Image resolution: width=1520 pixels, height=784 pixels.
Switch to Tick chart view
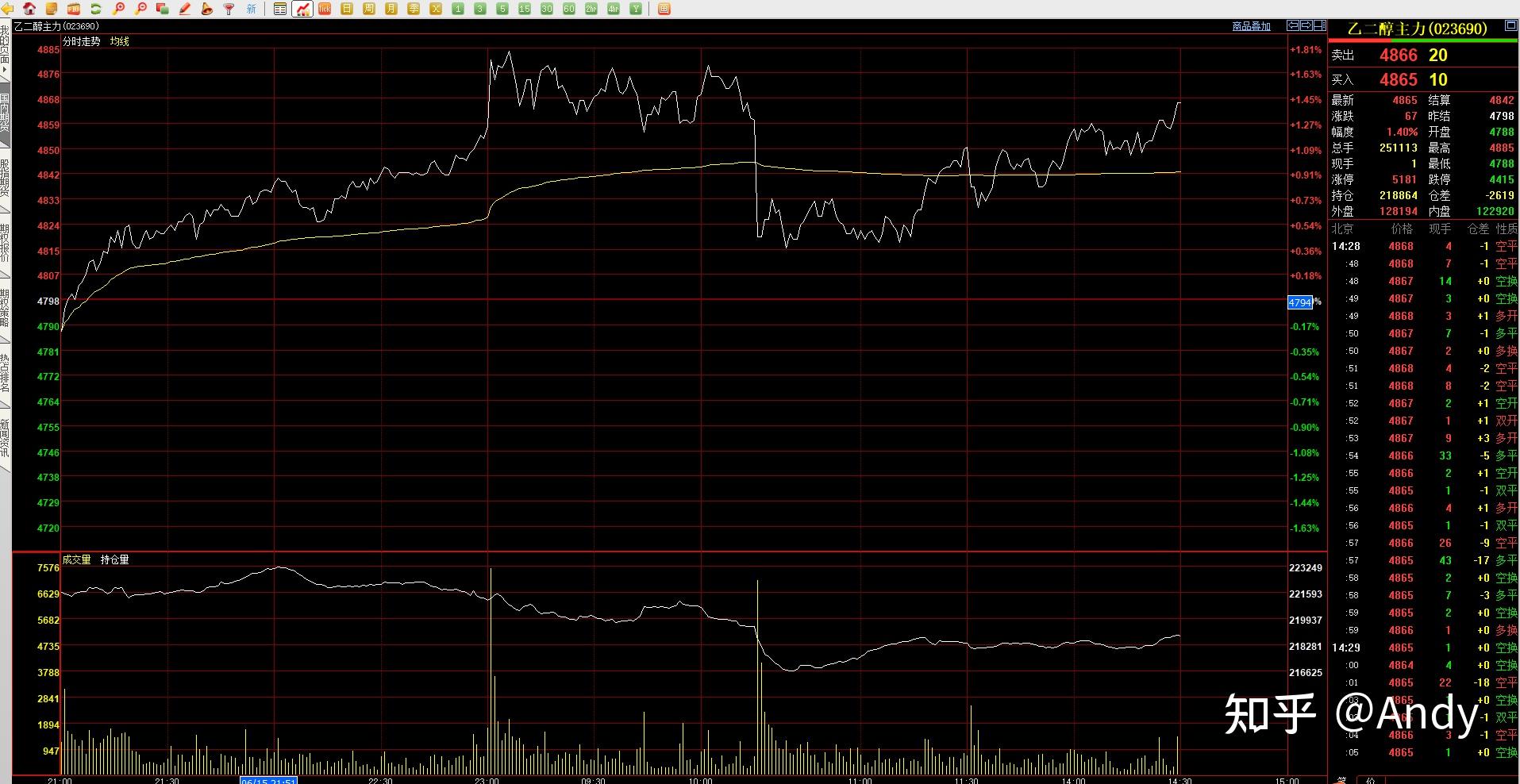[324, 9]
